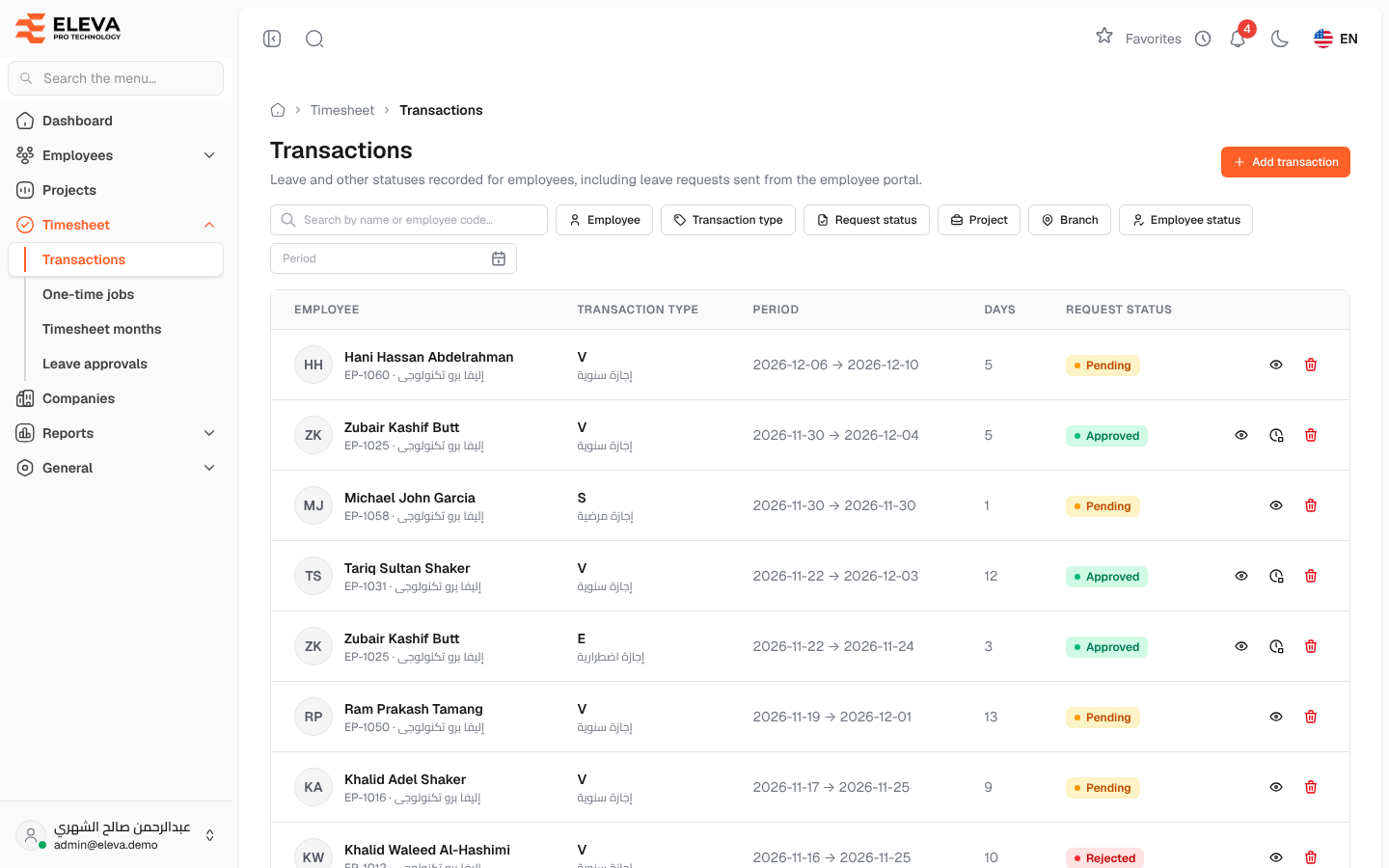Collapse the Timesheet menu
This screenshot has width=1389, height=868.
(x=116, y=225)
